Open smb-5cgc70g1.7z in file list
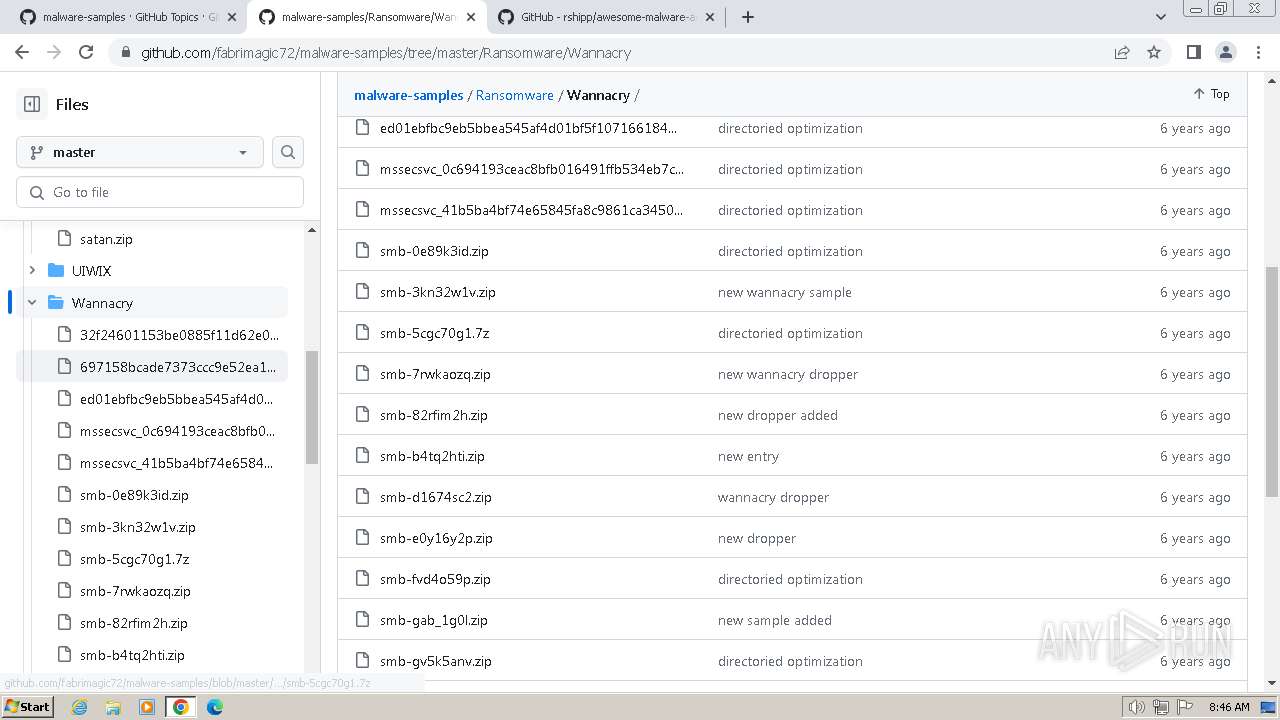This screenshot has height=720, width=1280. pos(434,333)
